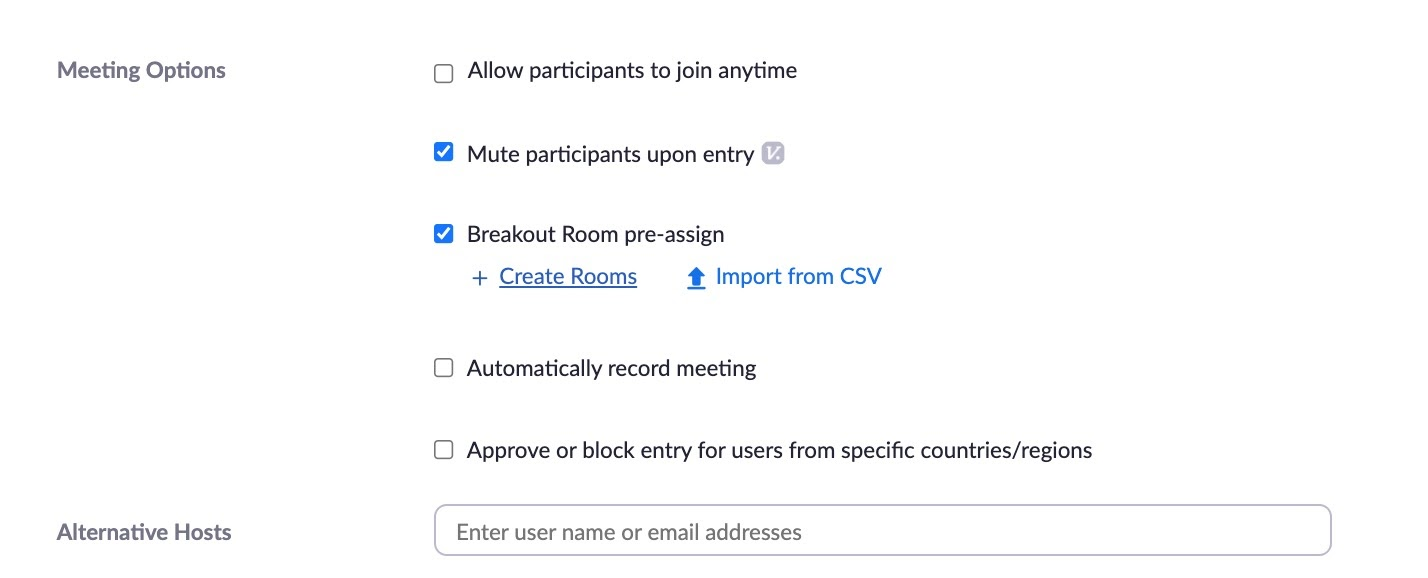1428x578 pixels.
Task: Click the 'Breakout Room pre-assign' label text
Action: [x=595, y=235]
